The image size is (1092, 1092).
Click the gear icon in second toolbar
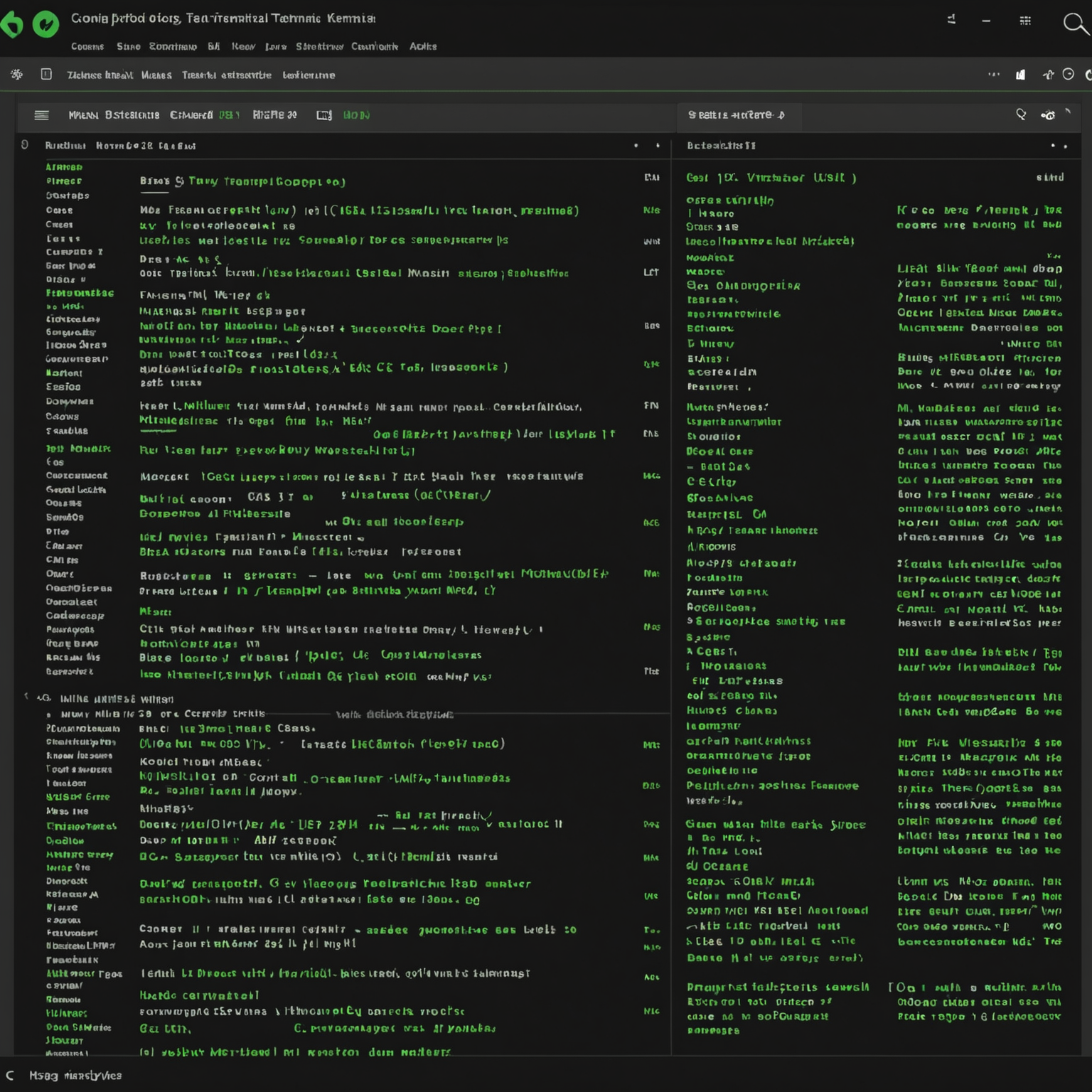(x=17, y=74)
